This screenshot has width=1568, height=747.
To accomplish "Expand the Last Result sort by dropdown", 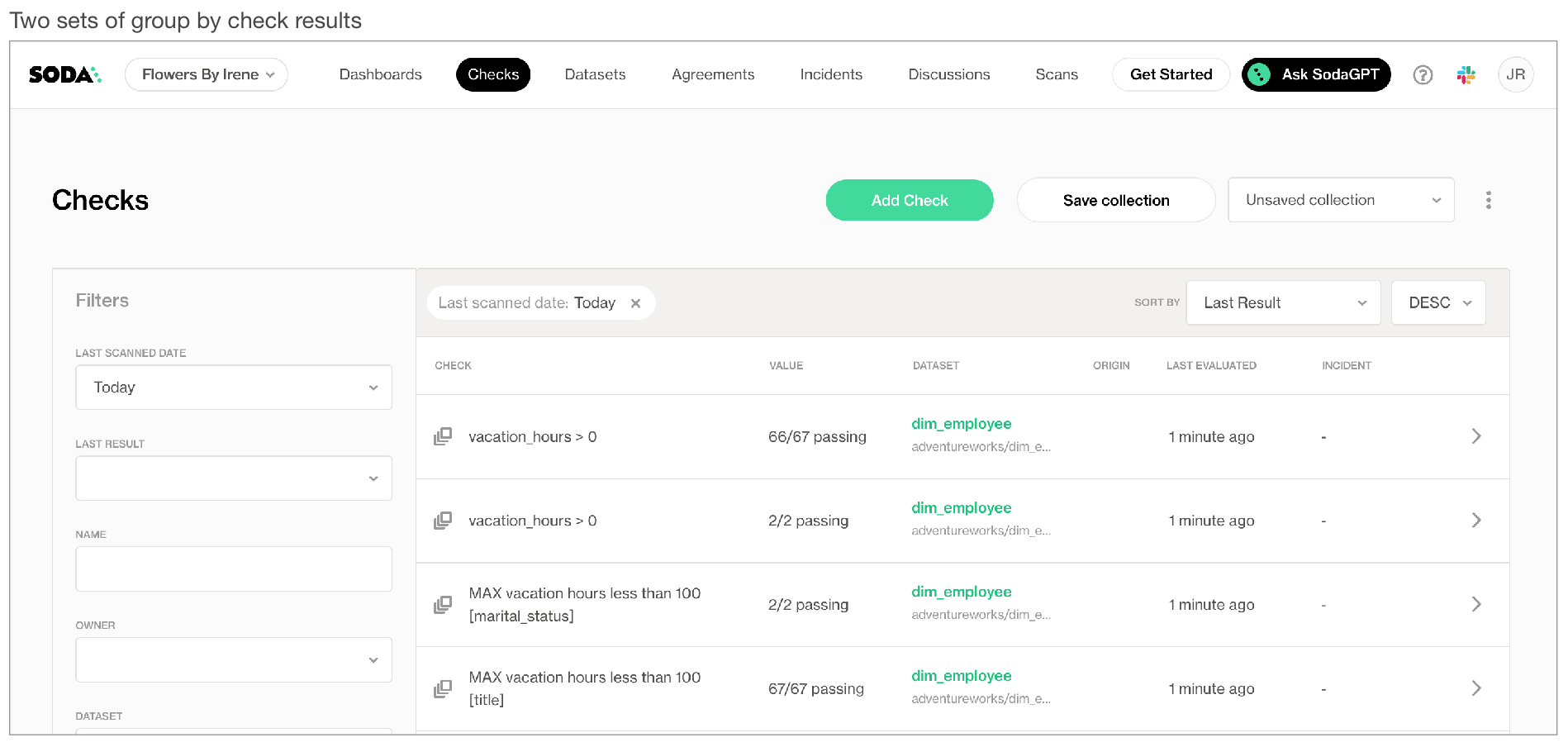I will [1282, 302].
